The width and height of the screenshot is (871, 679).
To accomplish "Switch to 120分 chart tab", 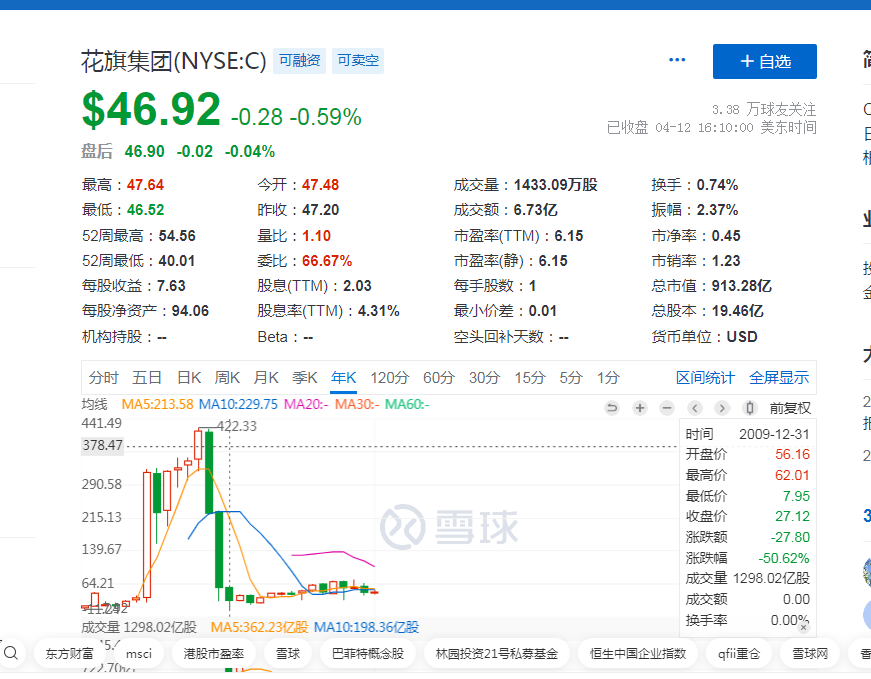I will point(389,378).
